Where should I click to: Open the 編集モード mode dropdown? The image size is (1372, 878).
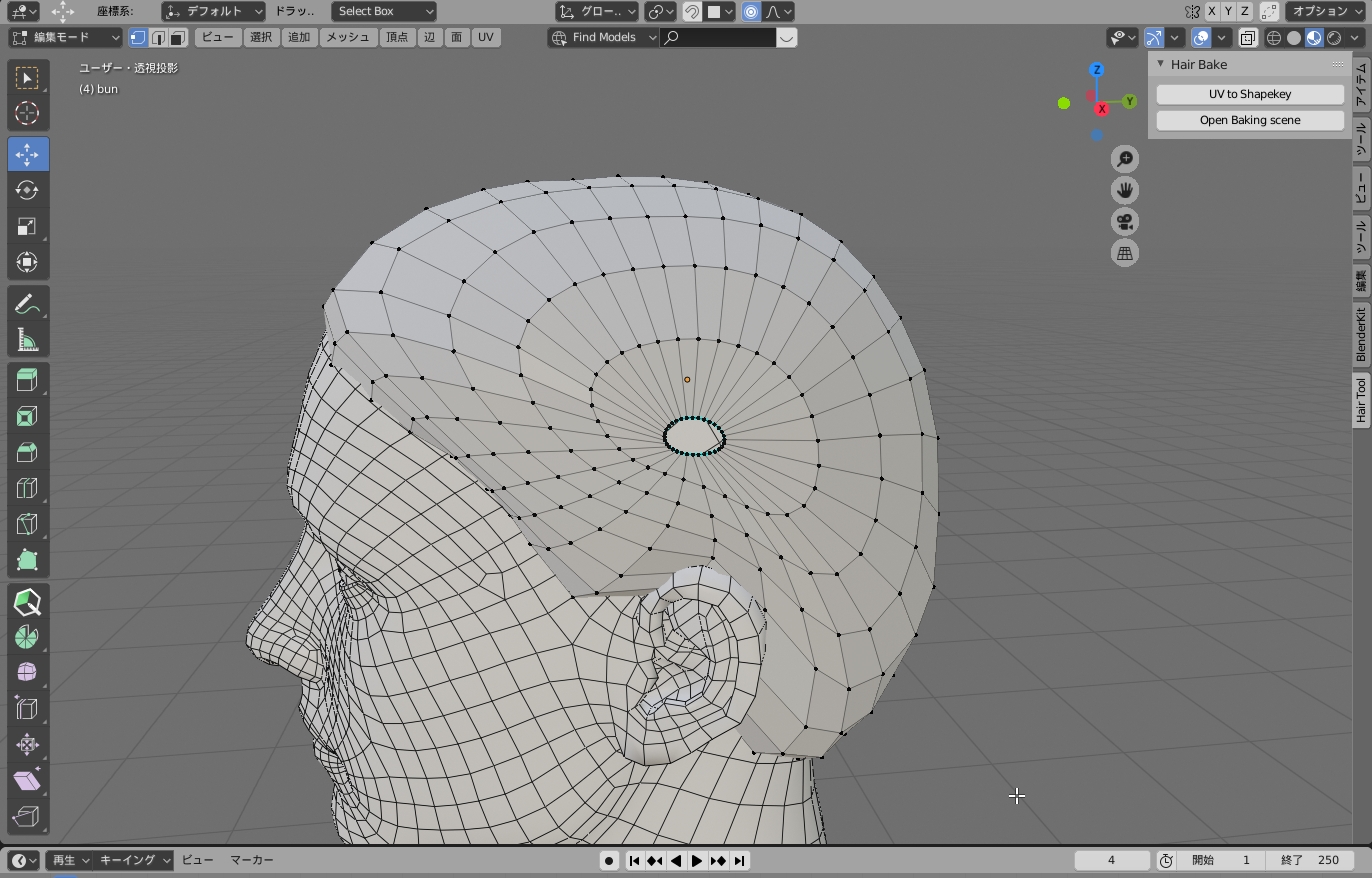(66, 38)
